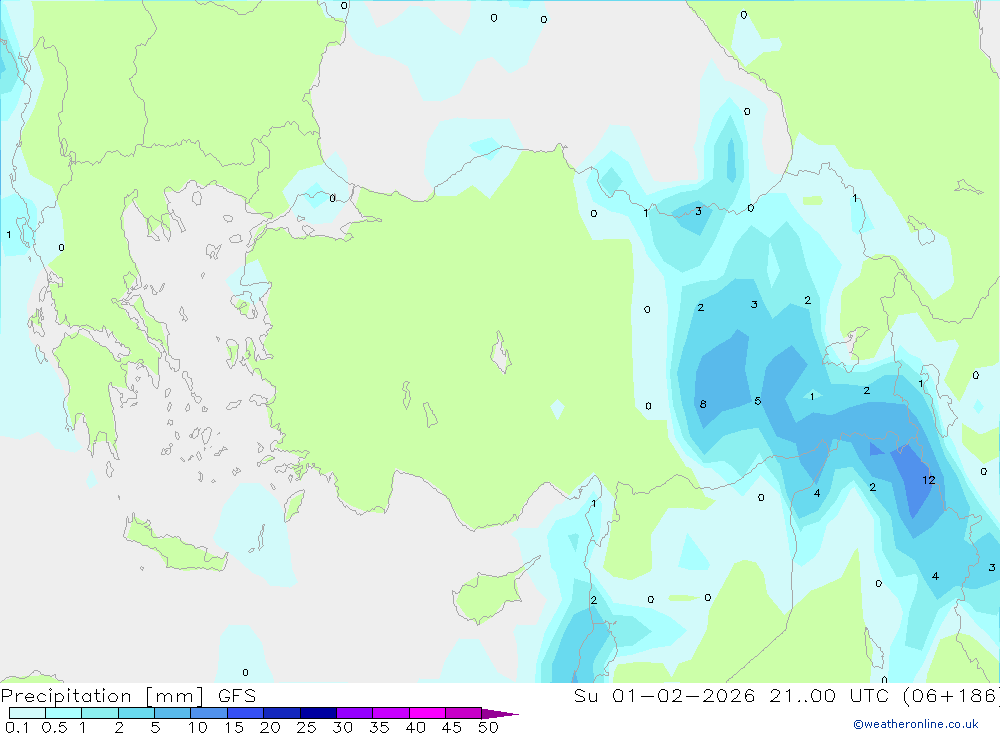Image resolution: width=1000 pixels, height=733 pixels.
Task: Pick the legend swatch between 45 and 50
Action: [464, 713]
